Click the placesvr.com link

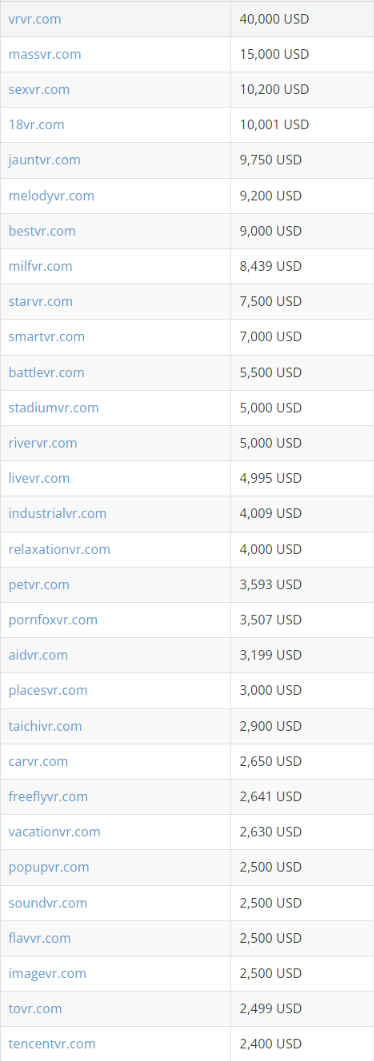coord(48,690)
